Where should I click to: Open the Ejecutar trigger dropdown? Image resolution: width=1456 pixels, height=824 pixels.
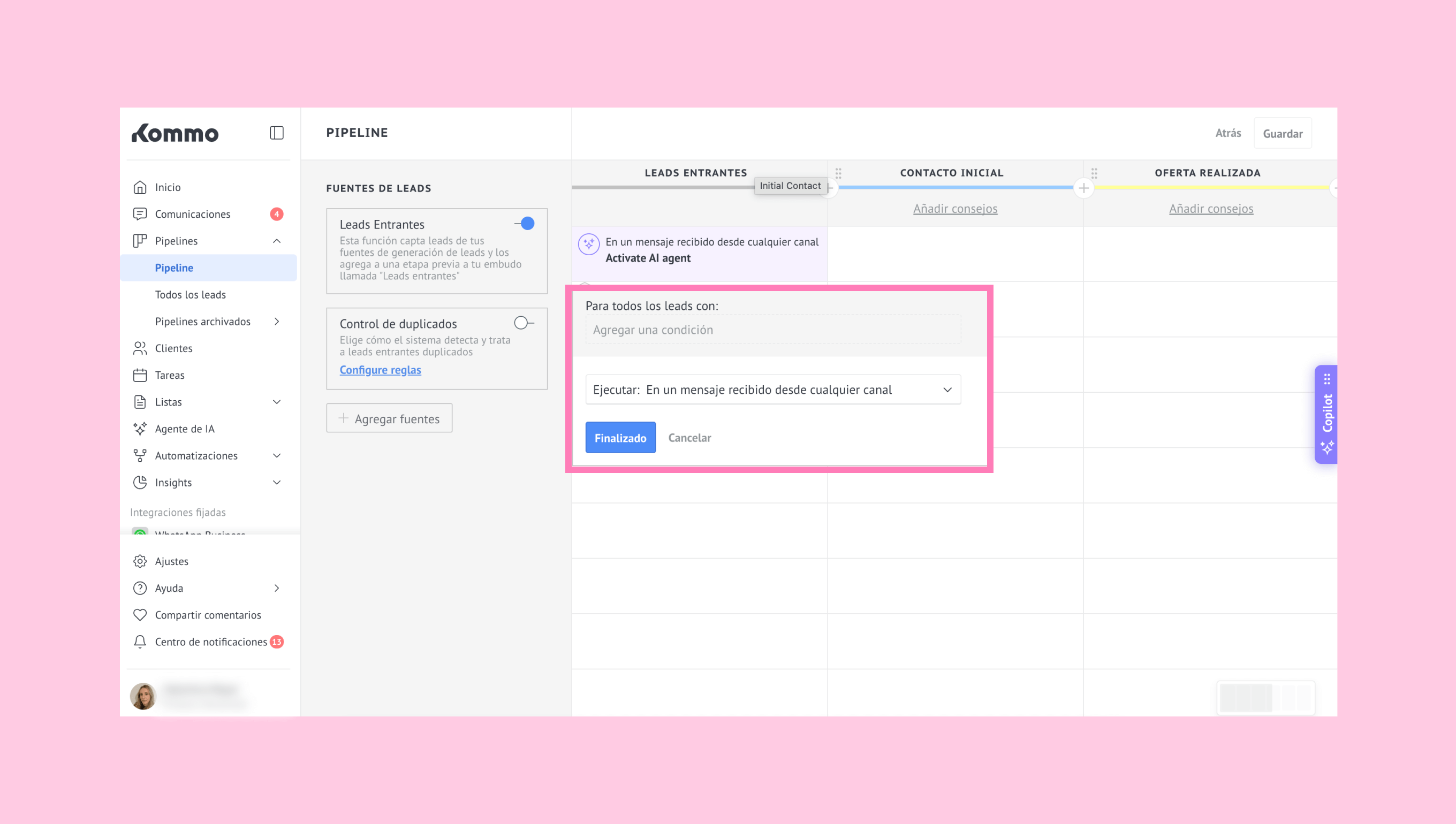pos(773,390)
